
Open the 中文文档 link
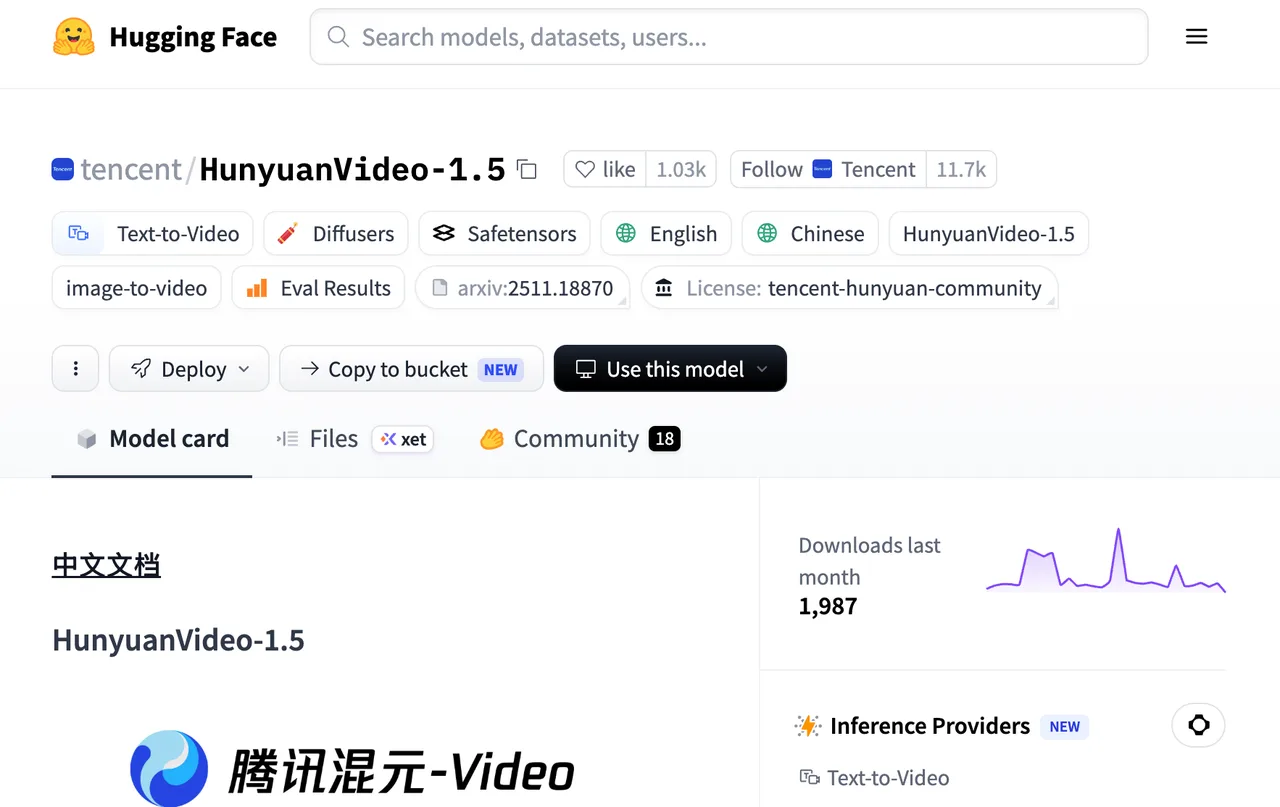[106, 565]
